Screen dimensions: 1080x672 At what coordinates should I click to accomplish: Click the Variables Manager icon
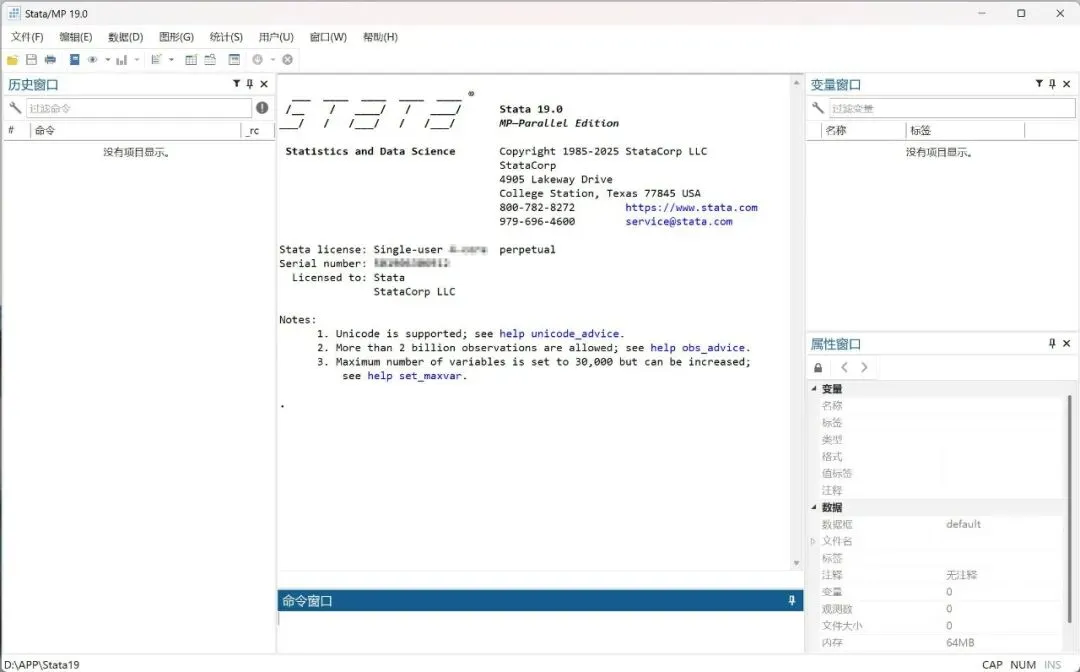click(x=234, y=60)
